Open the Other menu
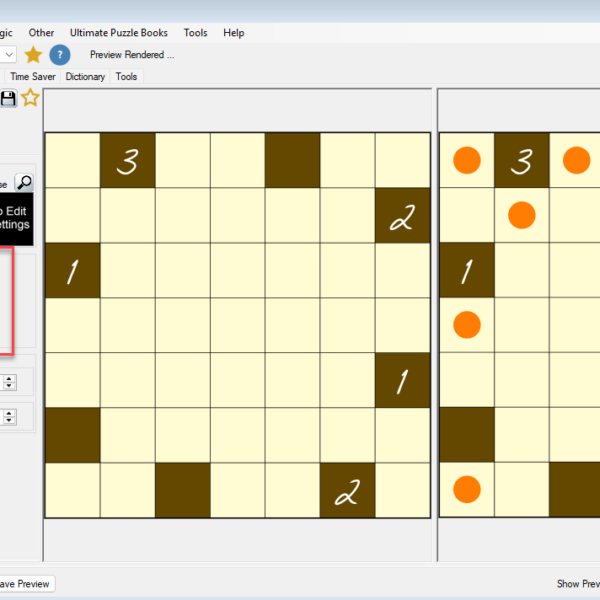The width and height of the screenshot is (600, 600). (x=42, y=33)
